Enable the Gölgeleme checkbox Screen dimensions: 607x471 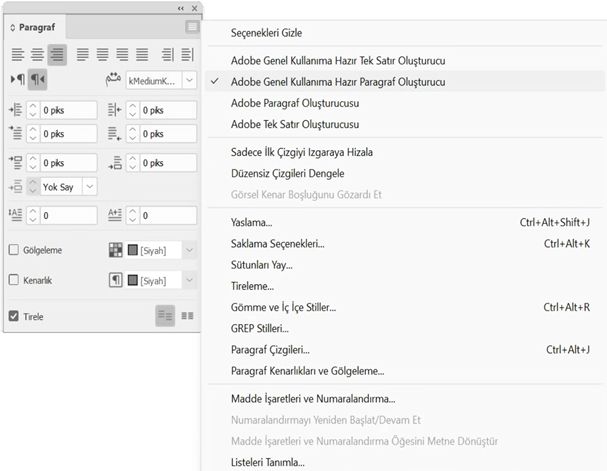[x=14, y=250]
